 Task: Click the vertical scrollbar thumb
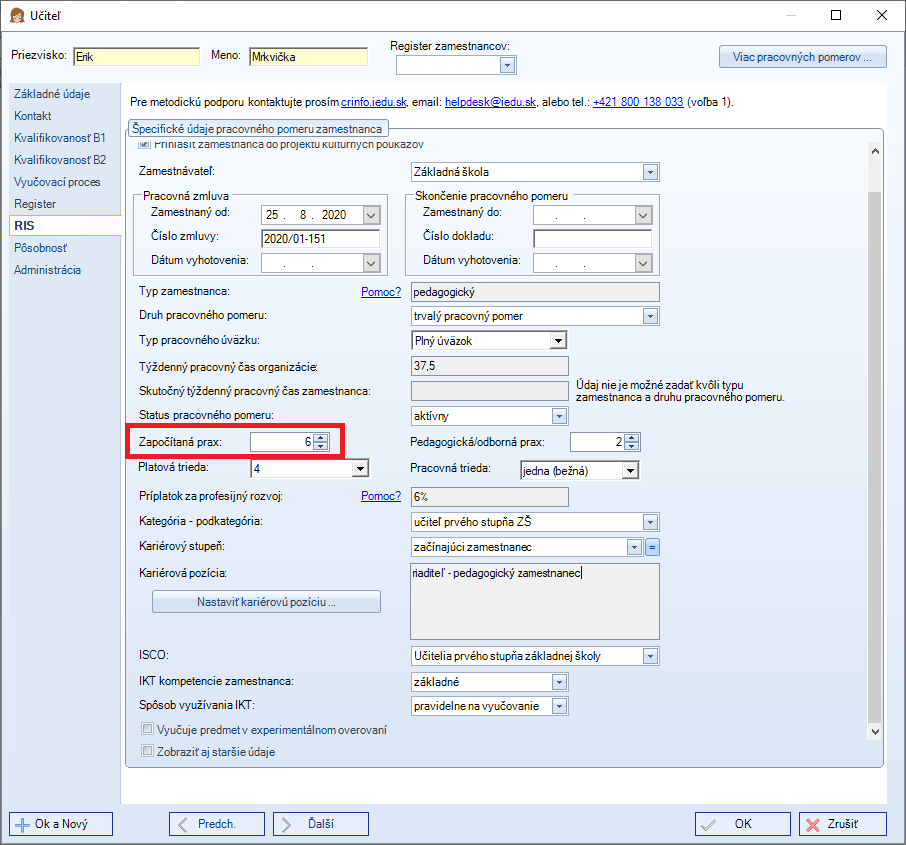point(875,457)
